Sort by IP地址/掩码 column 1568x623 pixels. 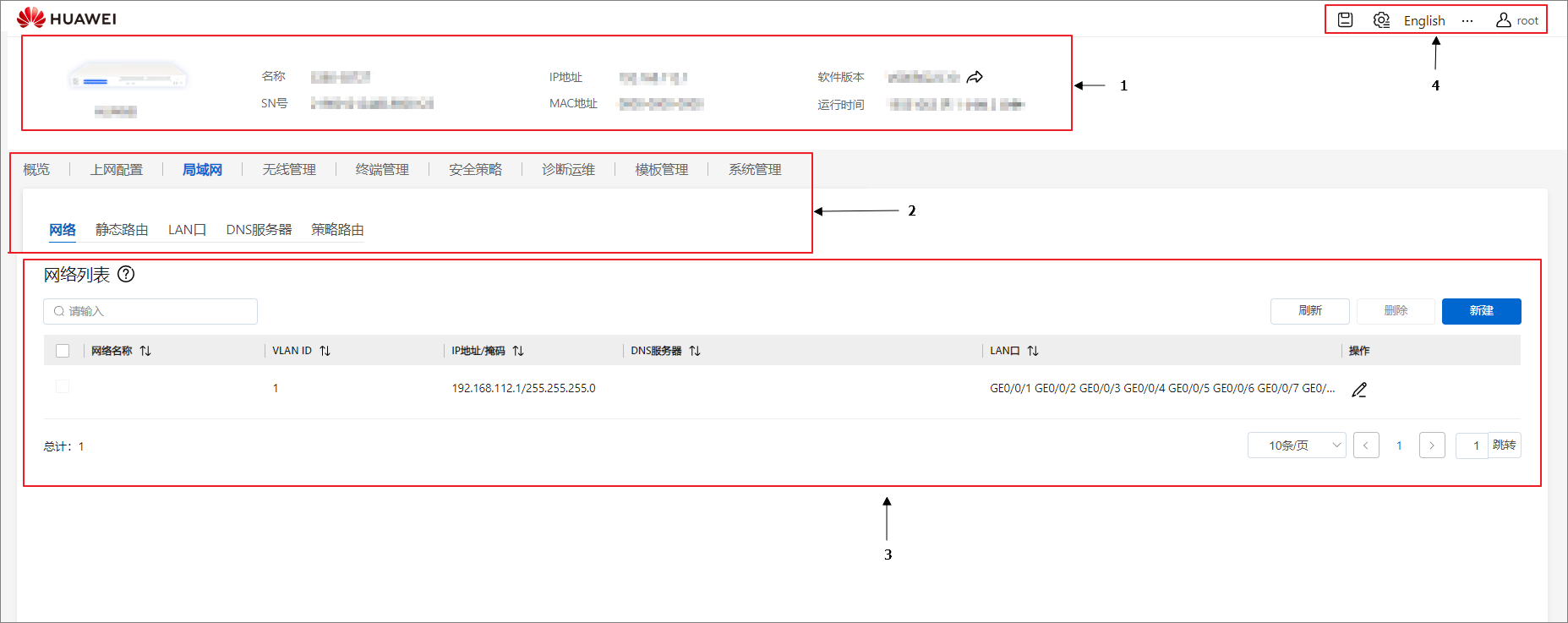point(518,351)
